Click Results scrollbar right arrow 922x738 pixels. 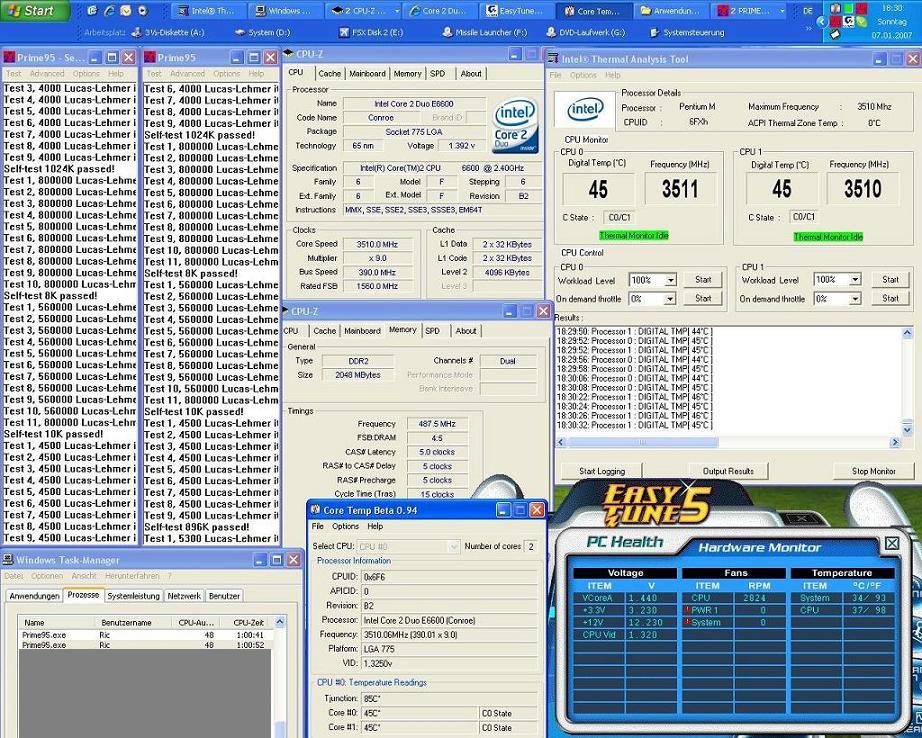pyautogui.click(x=895, y=442)
